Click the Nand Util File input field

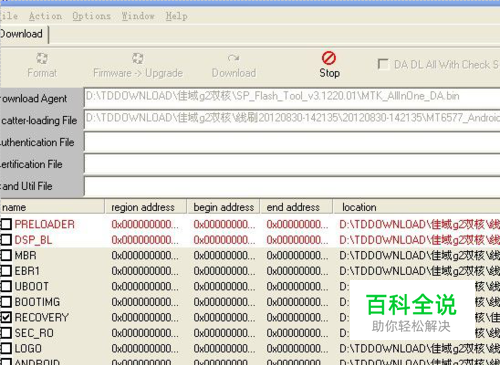point(292,186)
